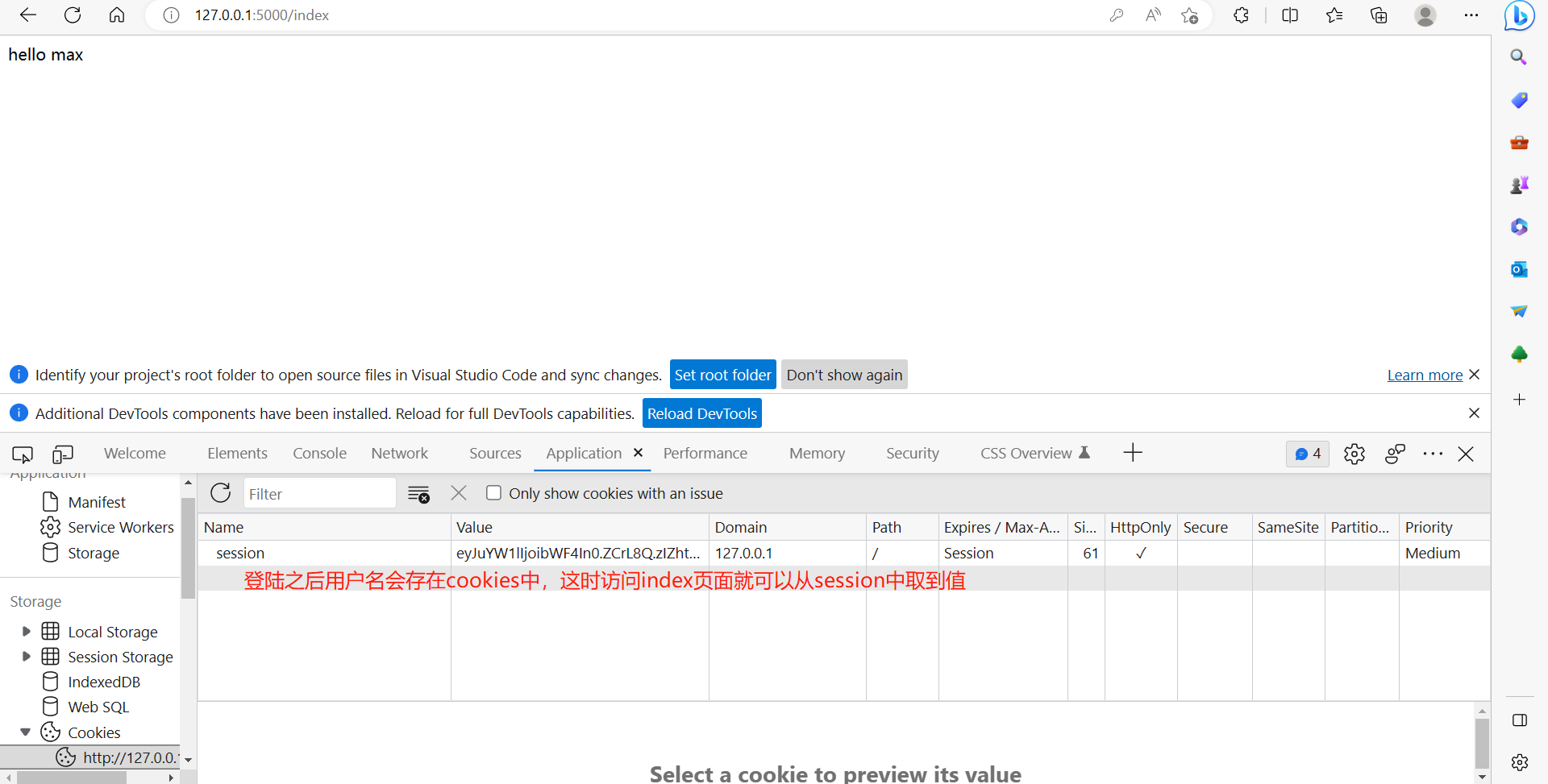Viewport: 1548px width, 784px height.
Task: Refresh the cookies table
Action: (220, 493)
